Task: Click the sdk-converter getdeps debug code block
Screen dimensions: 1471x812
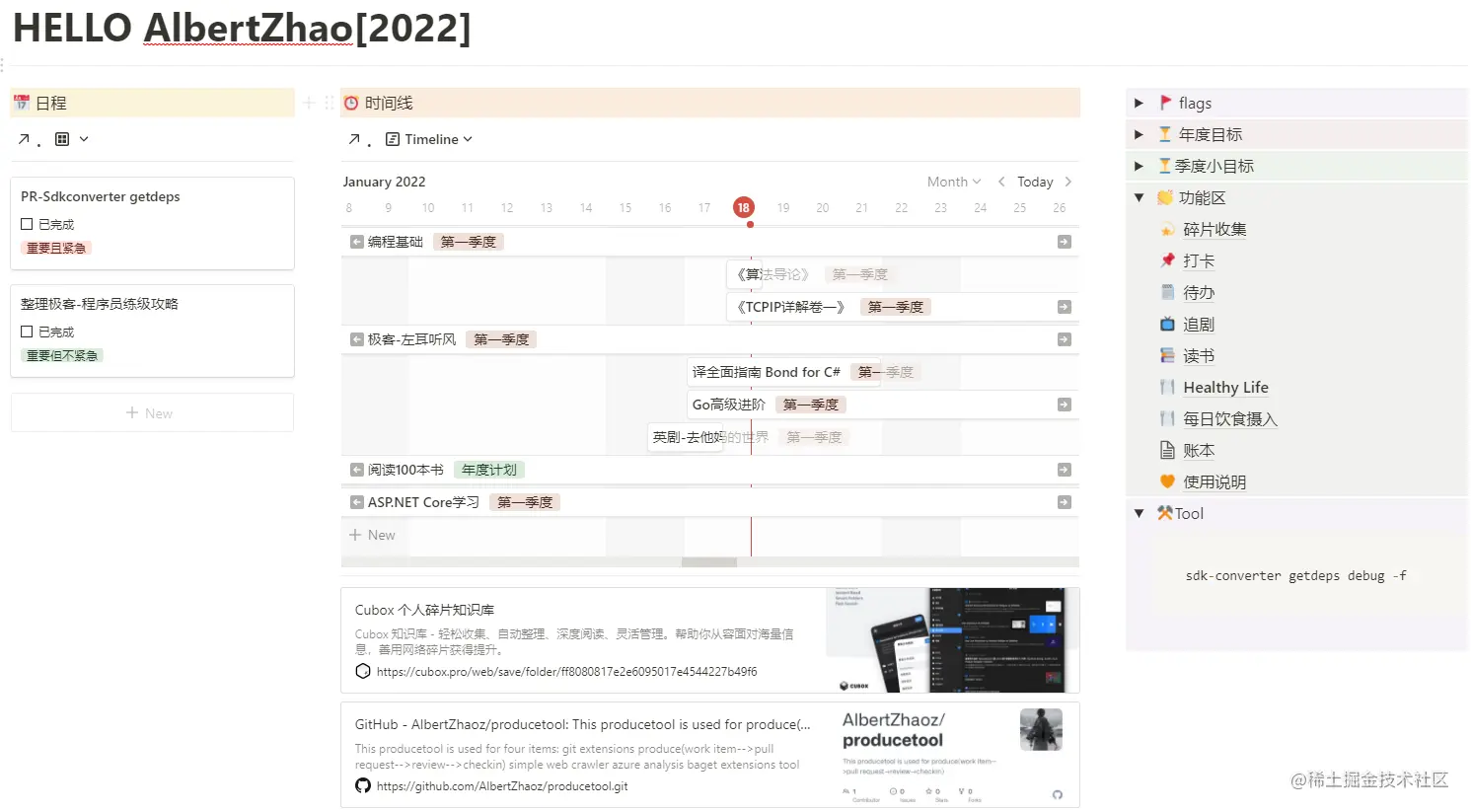Action: pos(1296,575)
